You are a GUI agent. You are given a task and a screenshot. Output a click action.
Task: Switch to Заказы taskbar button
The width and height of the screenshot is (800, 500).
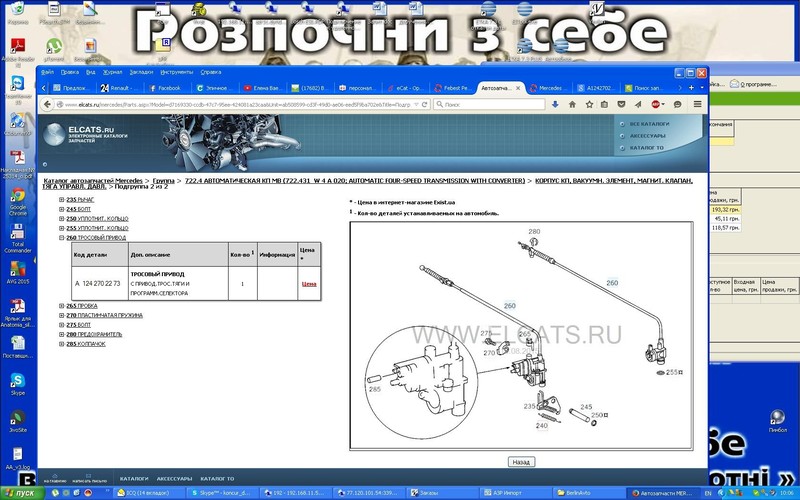click(444, 493)
